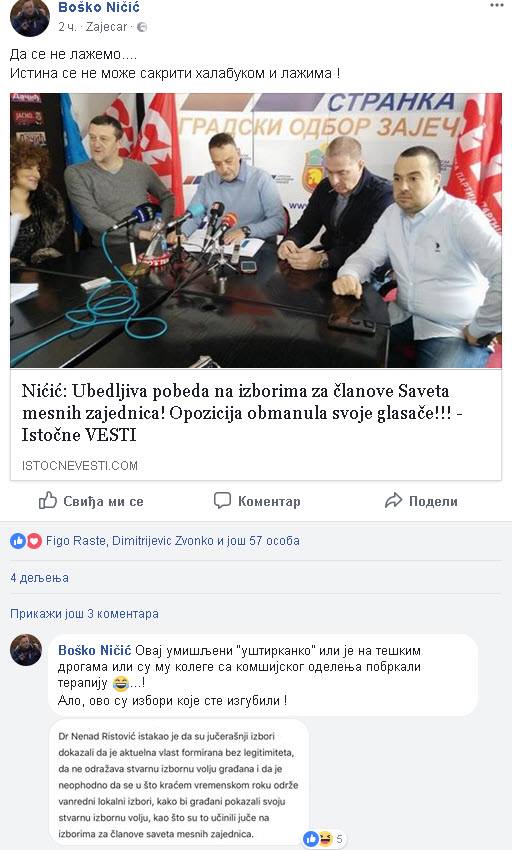Open the press conference article photo
This screenshot has width=512, height=850.
[x=255, y=230]
